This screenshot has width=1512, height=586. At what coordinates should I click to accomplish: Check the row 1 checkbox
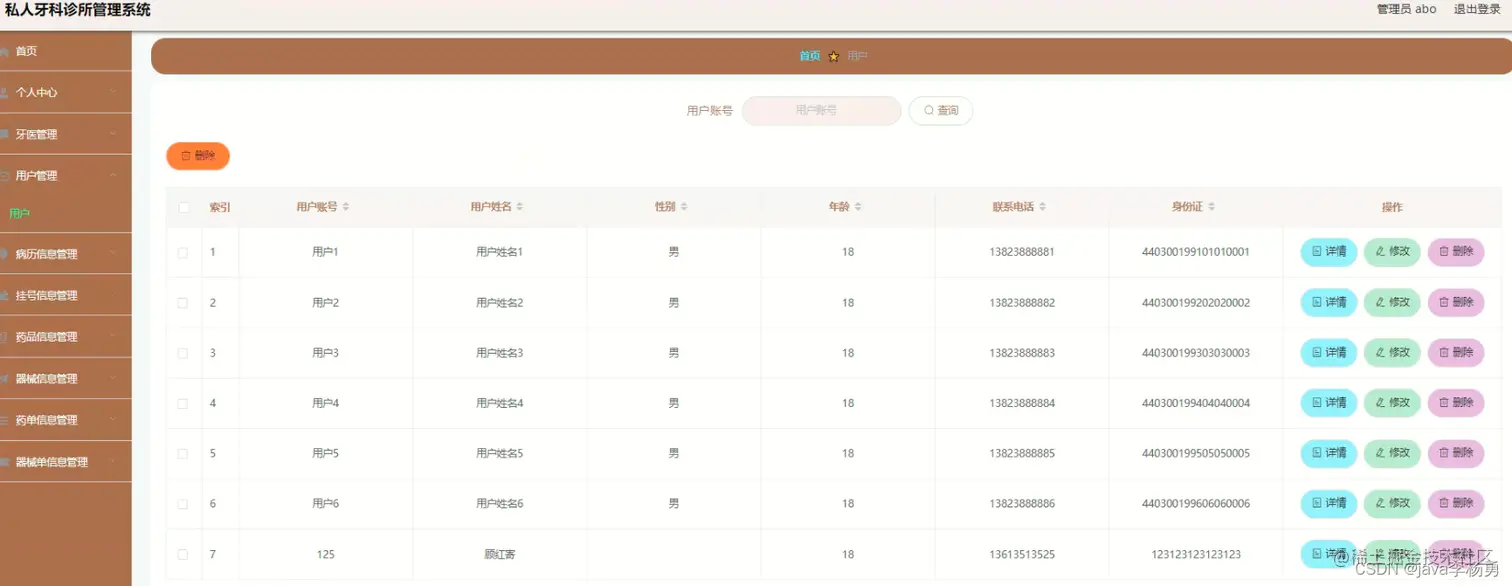[183, 253]
